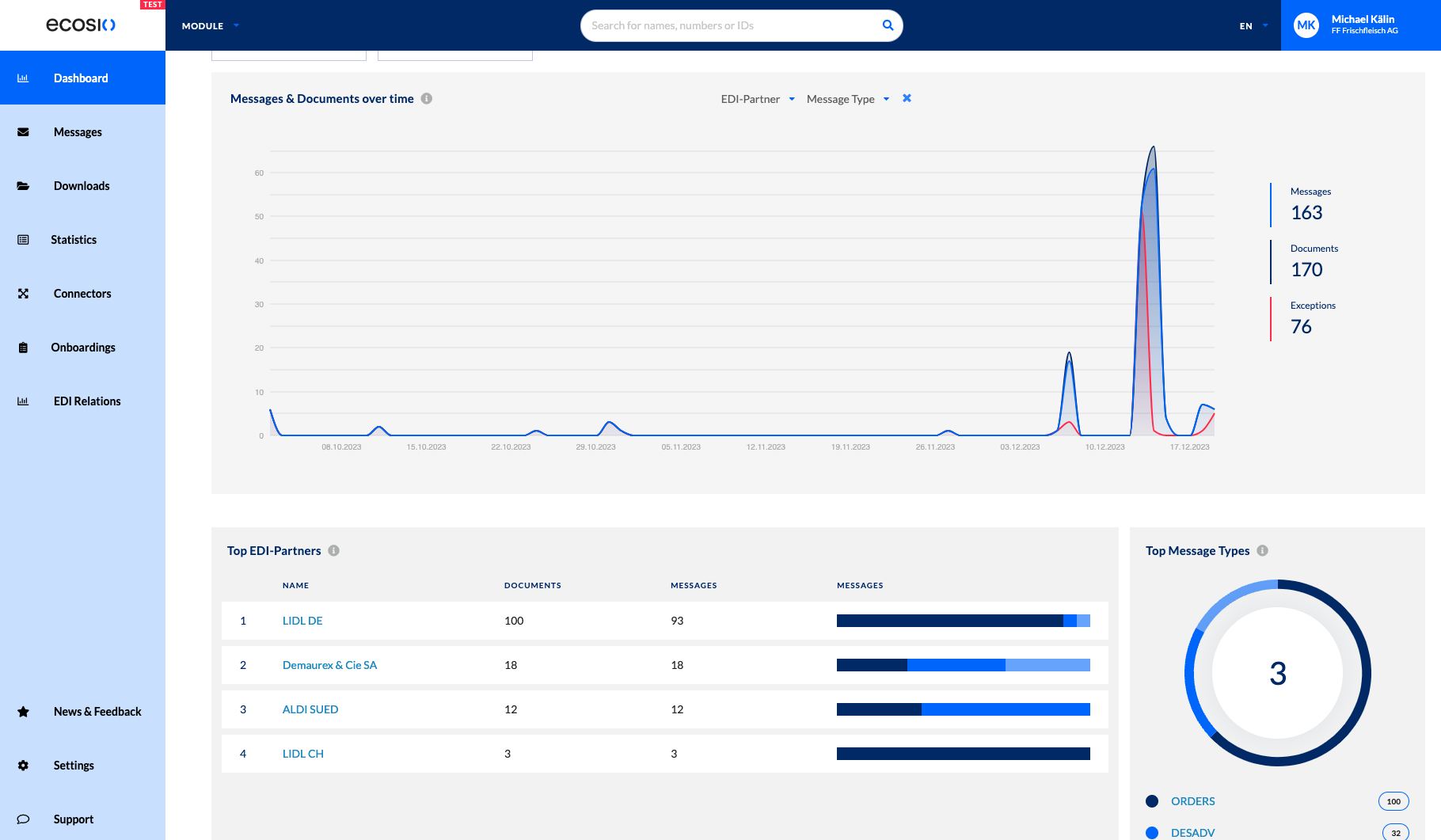Click the Top EDI-Partners info icon

click(x=334, y=551)
